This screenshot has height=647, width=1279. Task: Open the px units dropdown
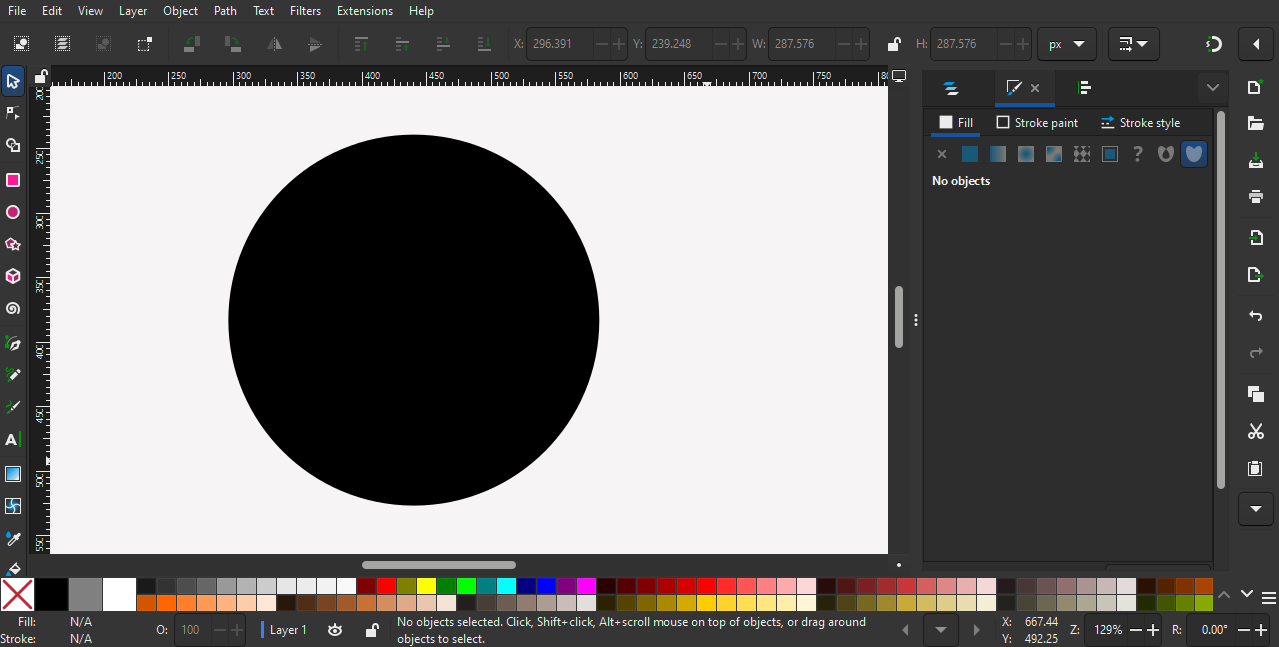[x=1066, y=44]
